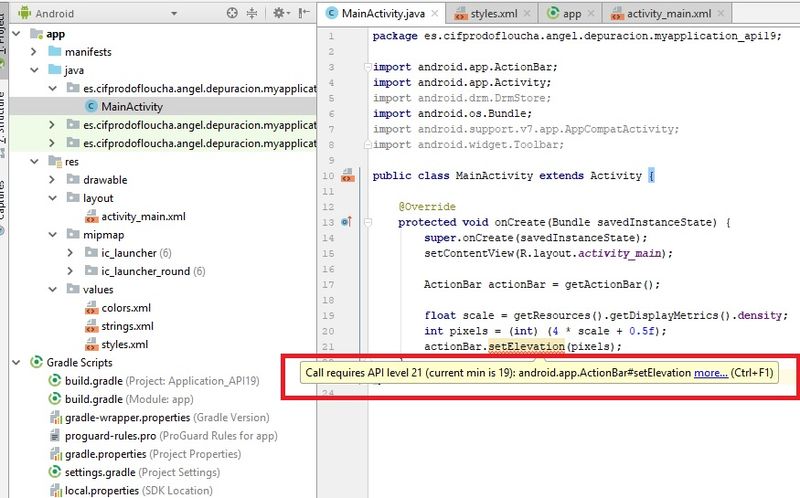Collapse onCreate method fold marker at line 13

coord(367,222)
